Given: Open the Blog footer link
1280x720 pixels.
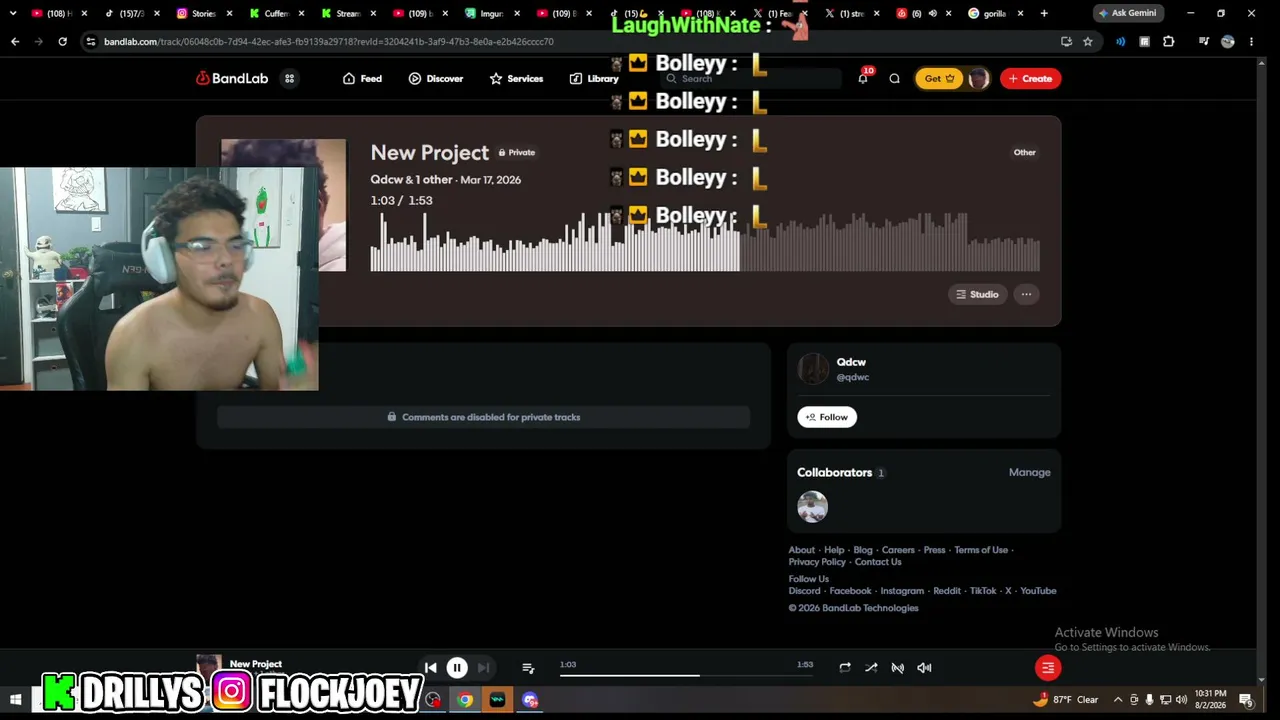Looking at the screenshot, I should pos(863,550).
